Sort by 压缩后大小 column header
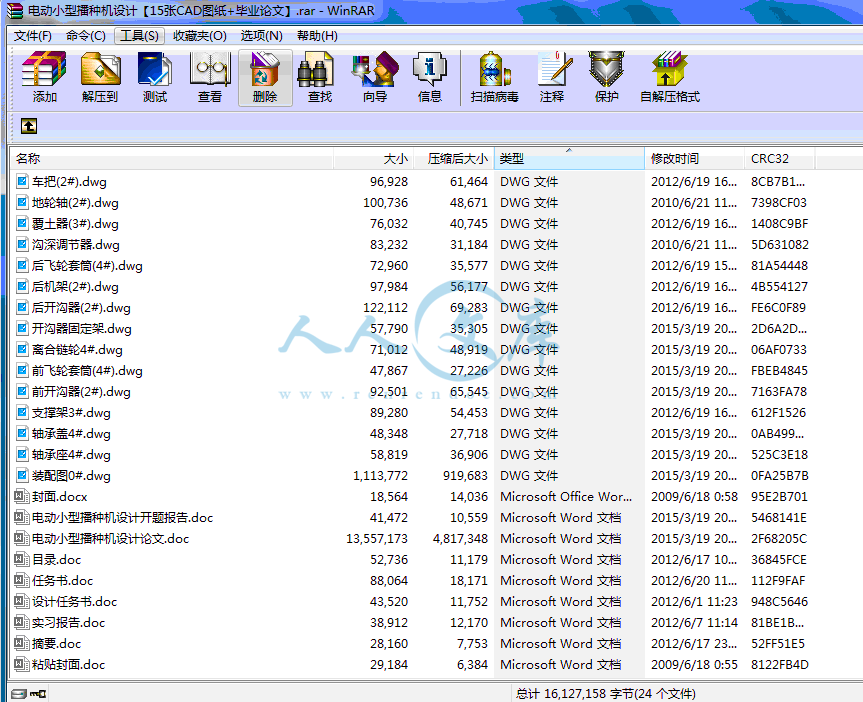The image size is (863, 702). [454, 159]
